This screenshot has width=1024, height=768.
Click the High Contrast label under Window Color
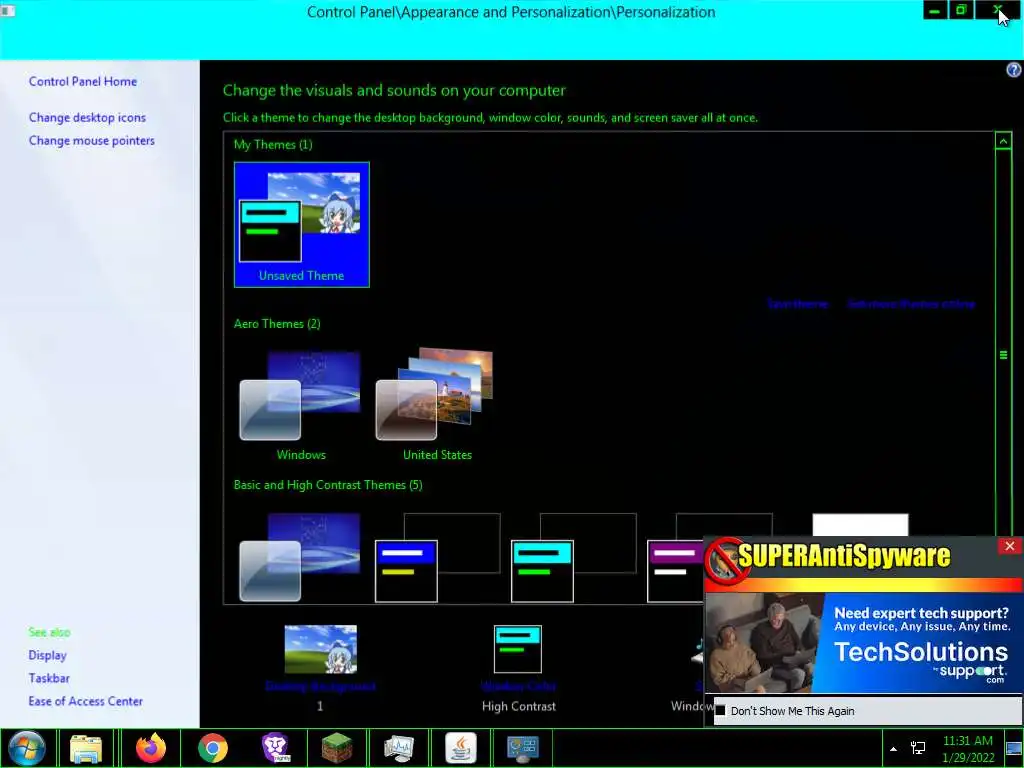[519, 706]
